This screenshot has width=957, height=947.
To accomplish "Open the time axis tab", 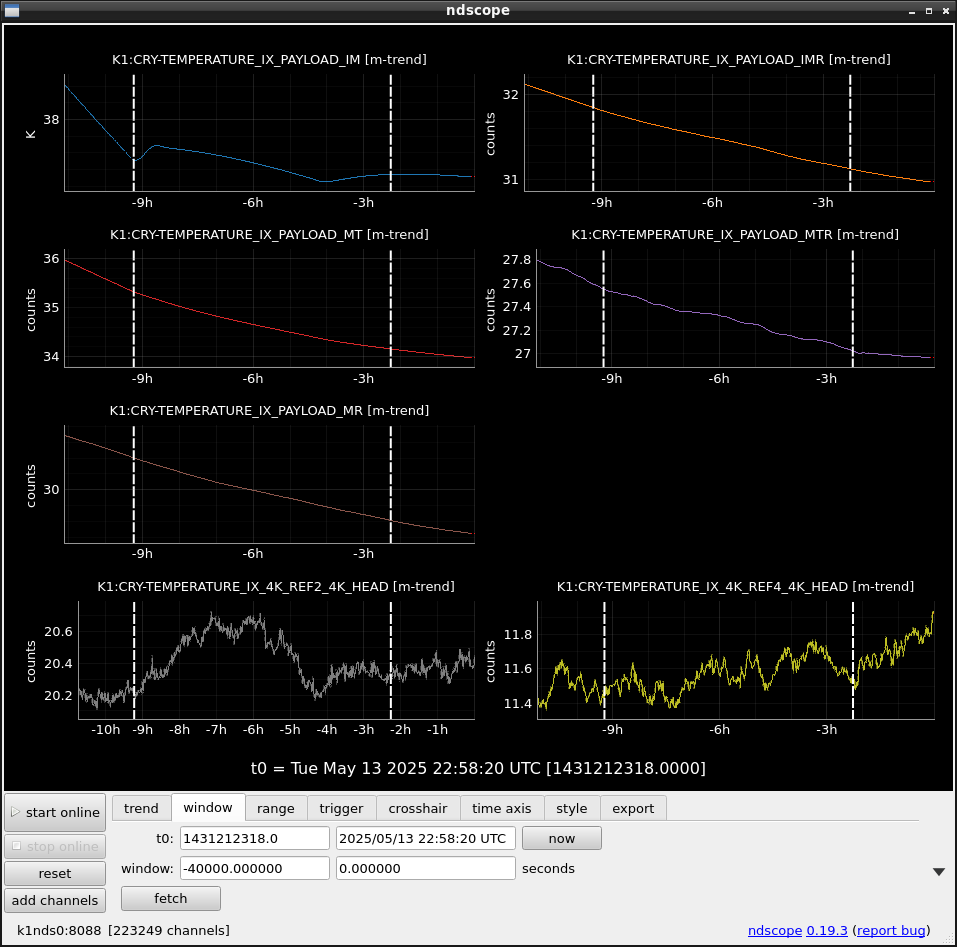I will pyautogui.click(x=502, y=808).
